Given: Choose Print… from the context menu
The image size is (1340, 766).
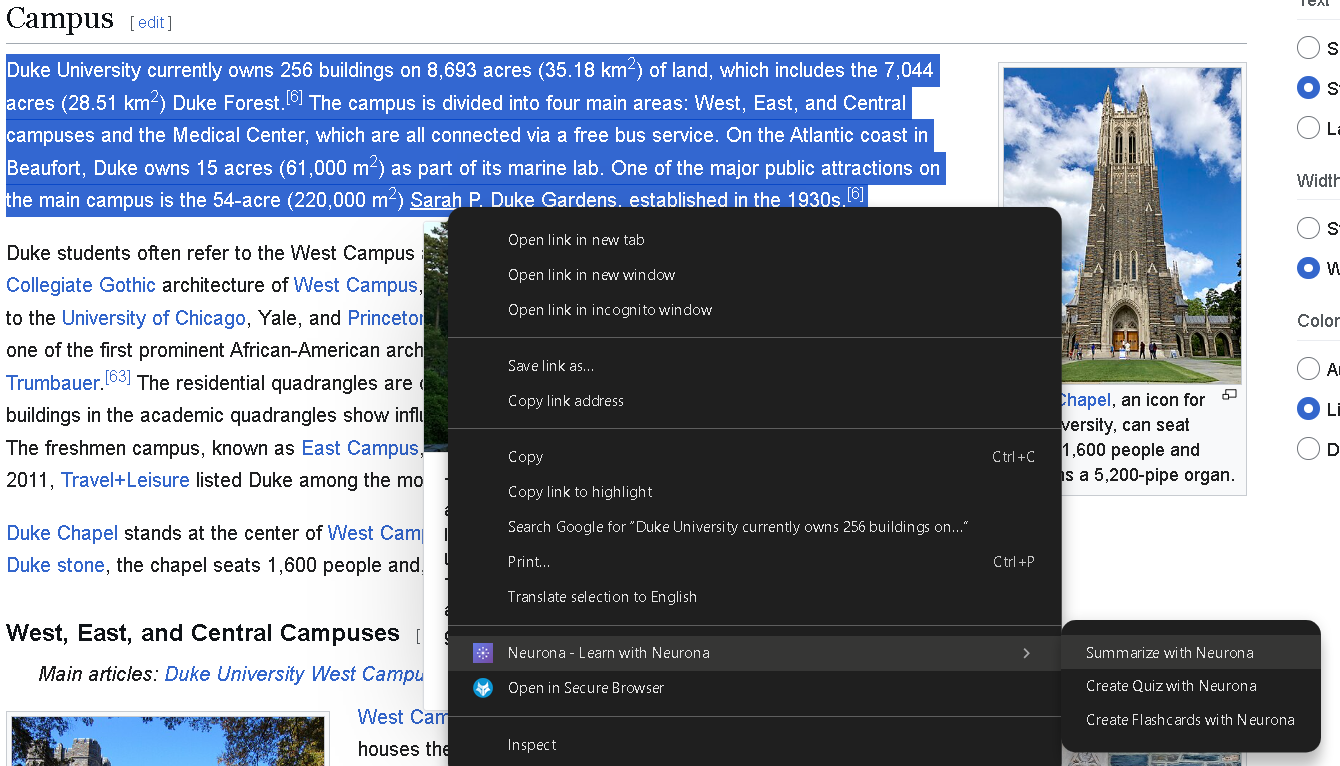Looking at the screenshot, I should point(754,562).
